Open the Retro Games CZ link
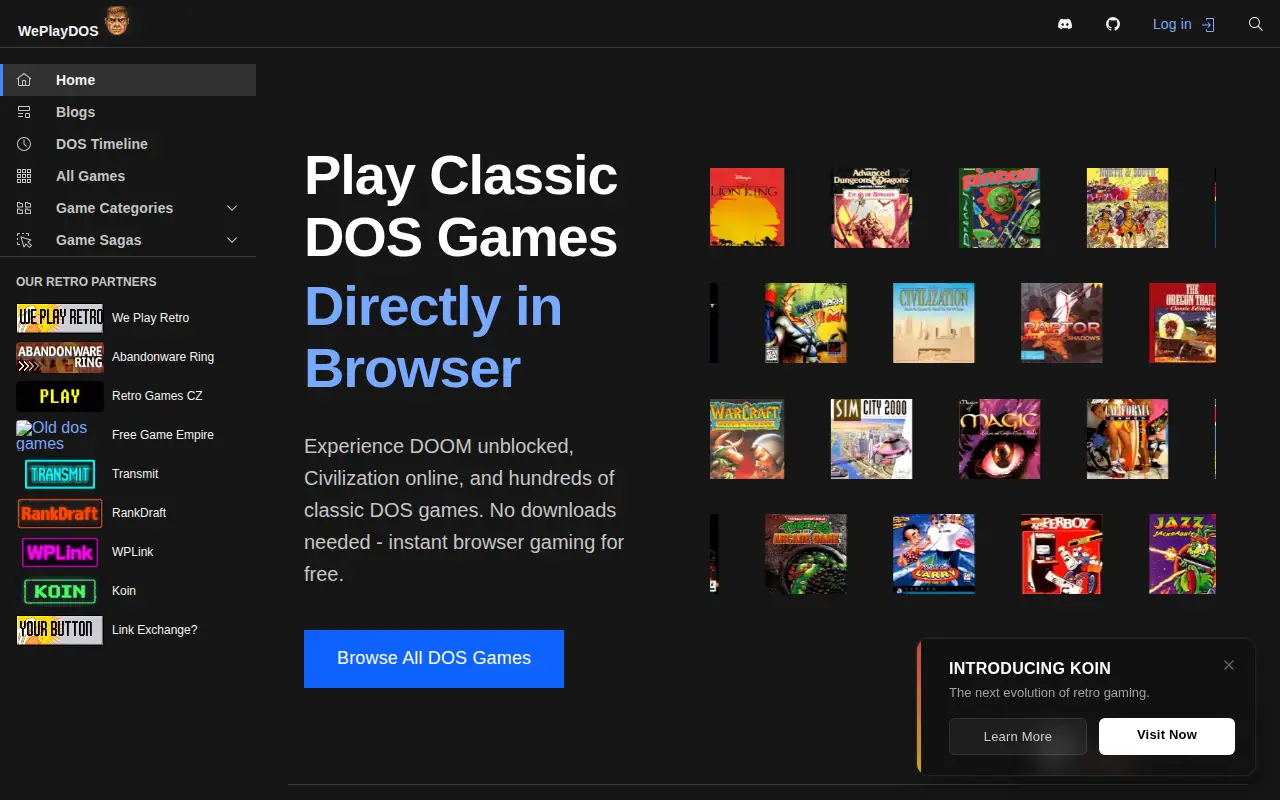1280x800 pixels. tap(157, 396)
